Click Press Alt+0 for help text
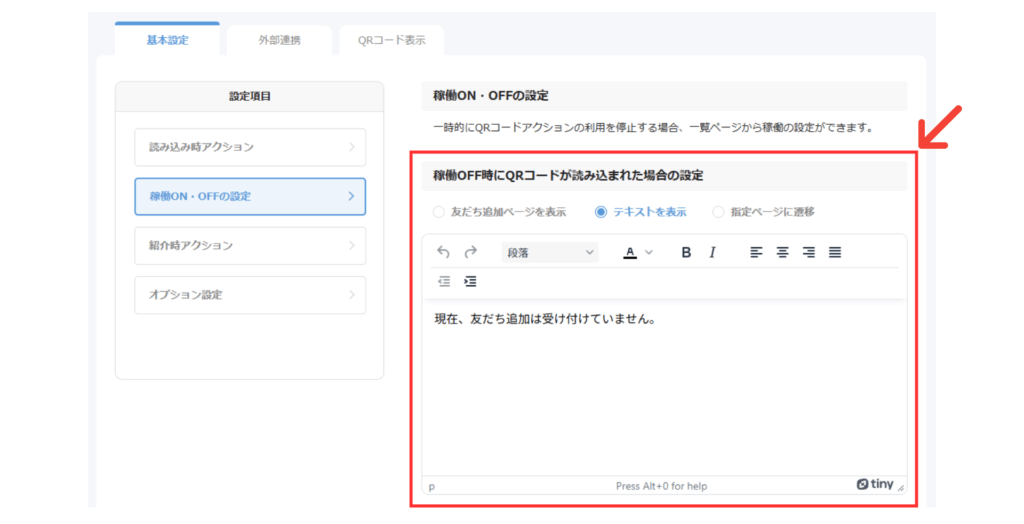The image size is (1024, 524). [661, 486]
